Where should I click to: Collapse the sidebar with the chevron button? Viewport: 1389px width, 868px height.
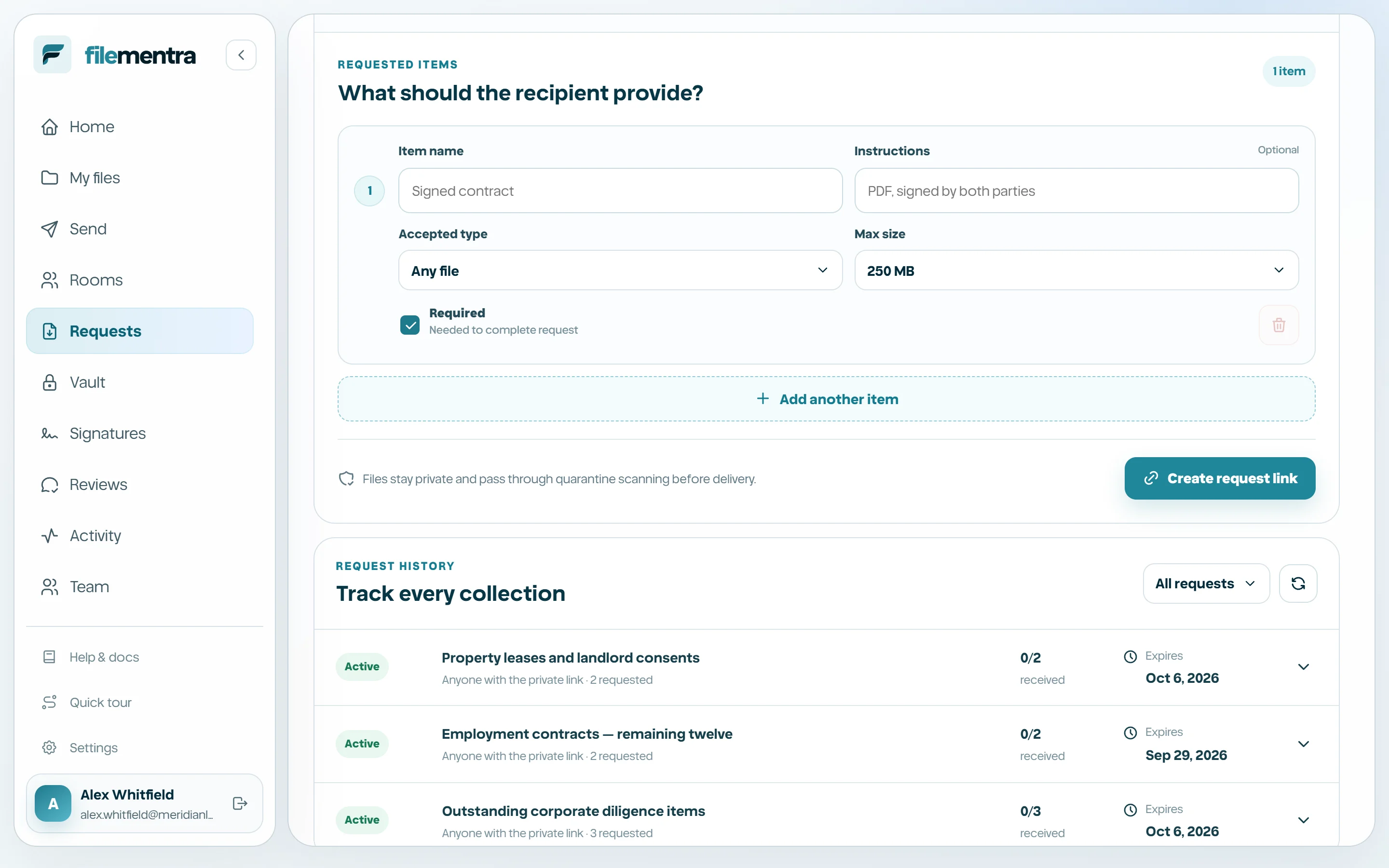[241, 55]
